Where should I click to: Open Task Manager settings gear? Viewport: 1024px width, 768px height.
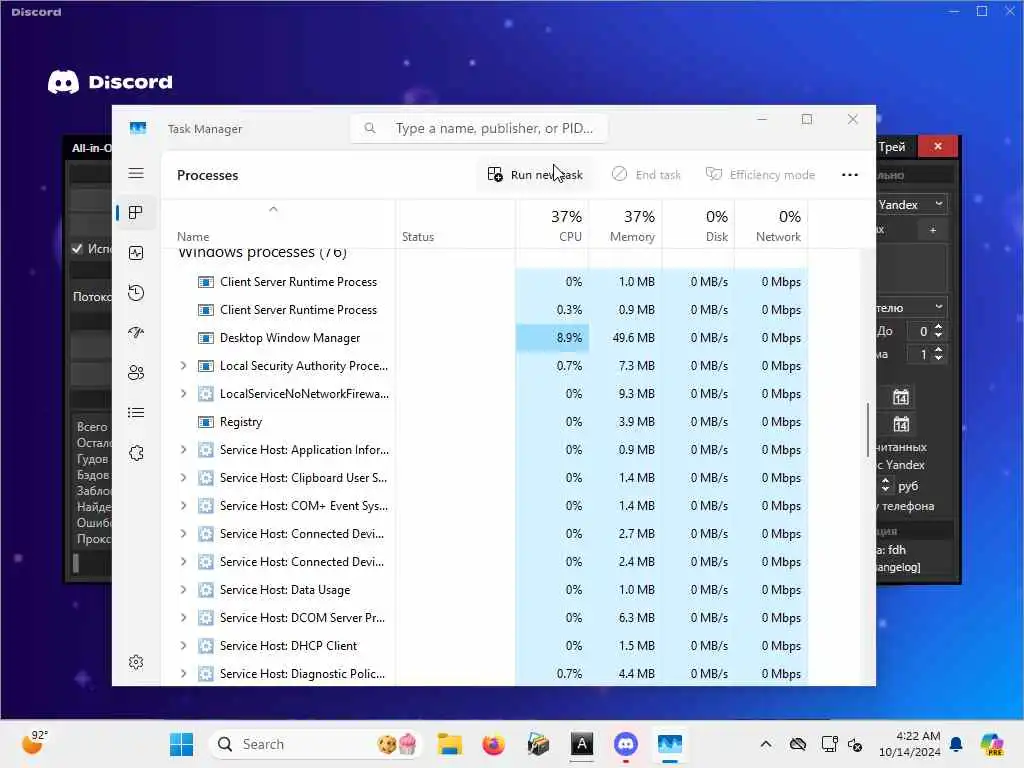(136, 662)
